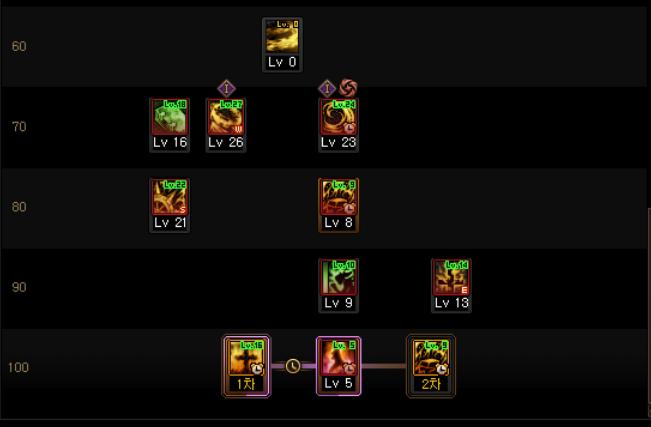Click the red swirl badge above Lv 23
The image size is (651, 427).
[x=348, y=88]
